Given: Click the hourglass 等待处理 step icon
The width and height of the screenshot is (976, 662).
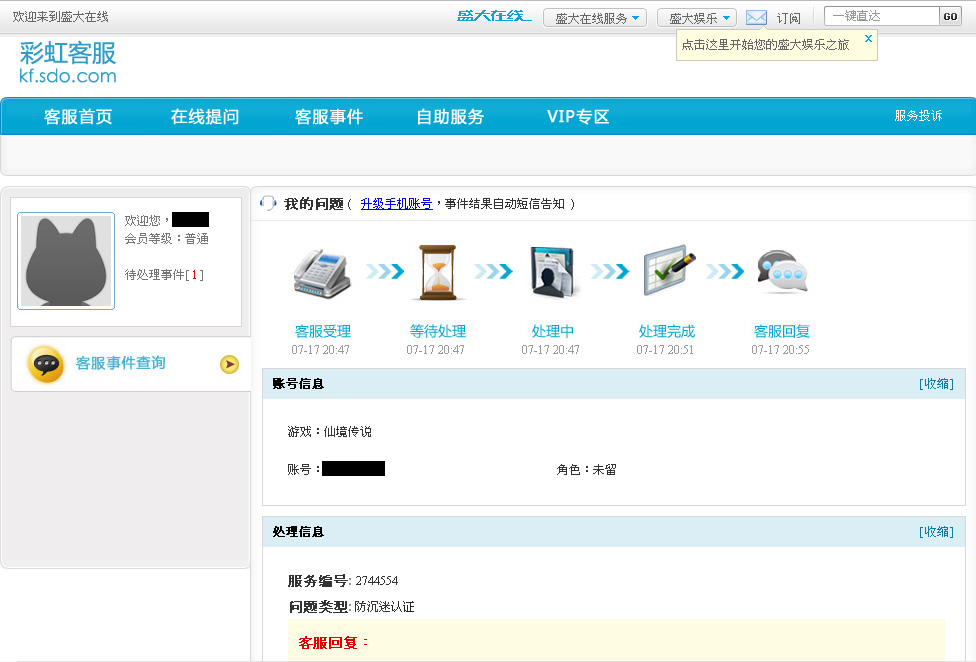Looking at the screenshot, I should point(438,273).
